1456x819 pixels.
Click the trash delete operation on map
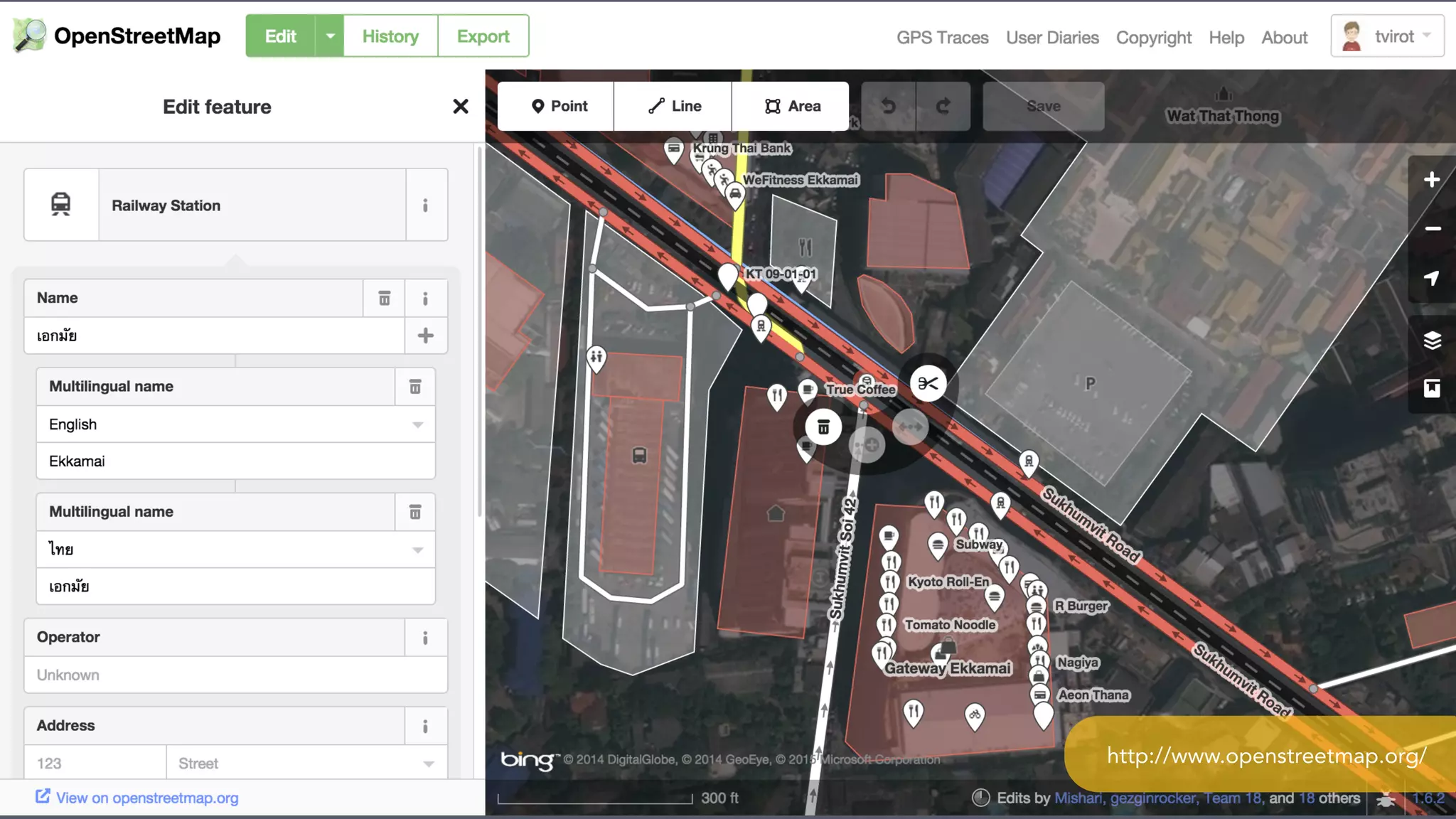pos(823,427)
